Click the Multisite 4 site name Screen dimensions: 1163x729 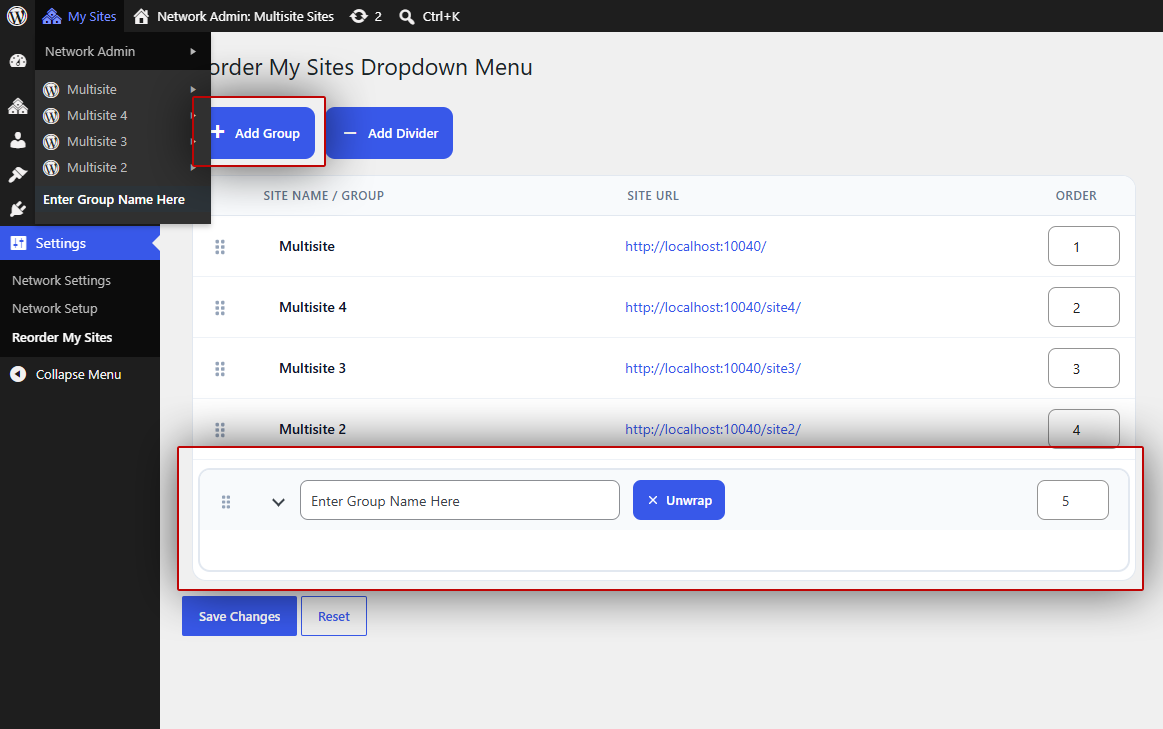coord(313,307)
